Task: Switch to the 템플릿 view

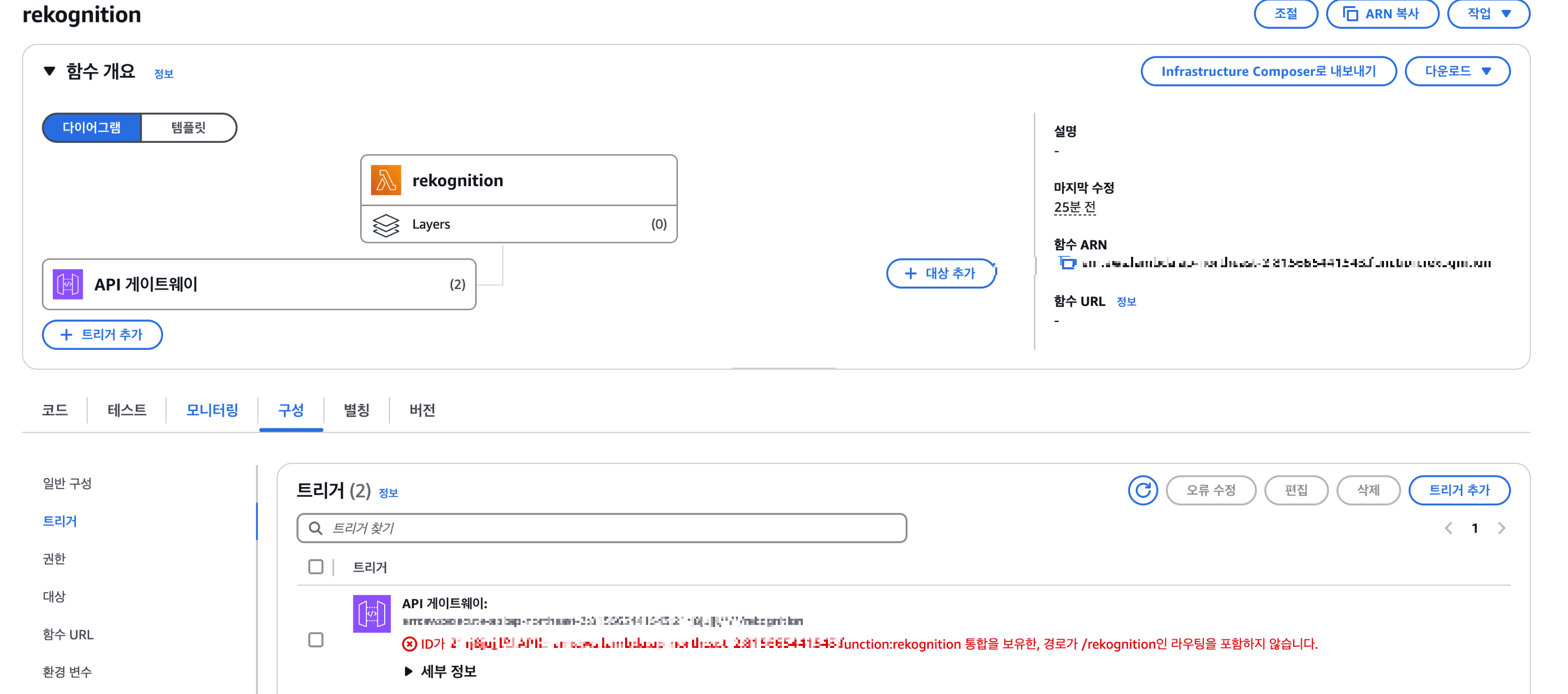Action: click(x=189, y=127)
